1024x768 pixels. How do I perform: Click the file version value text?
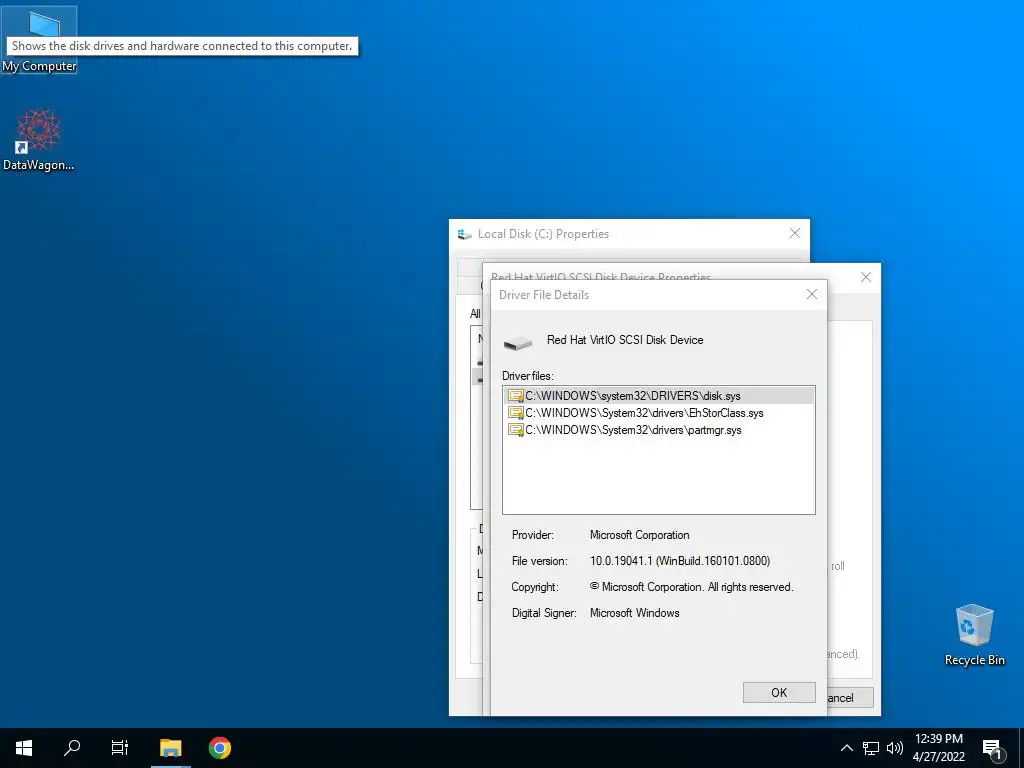click(680, 561)
